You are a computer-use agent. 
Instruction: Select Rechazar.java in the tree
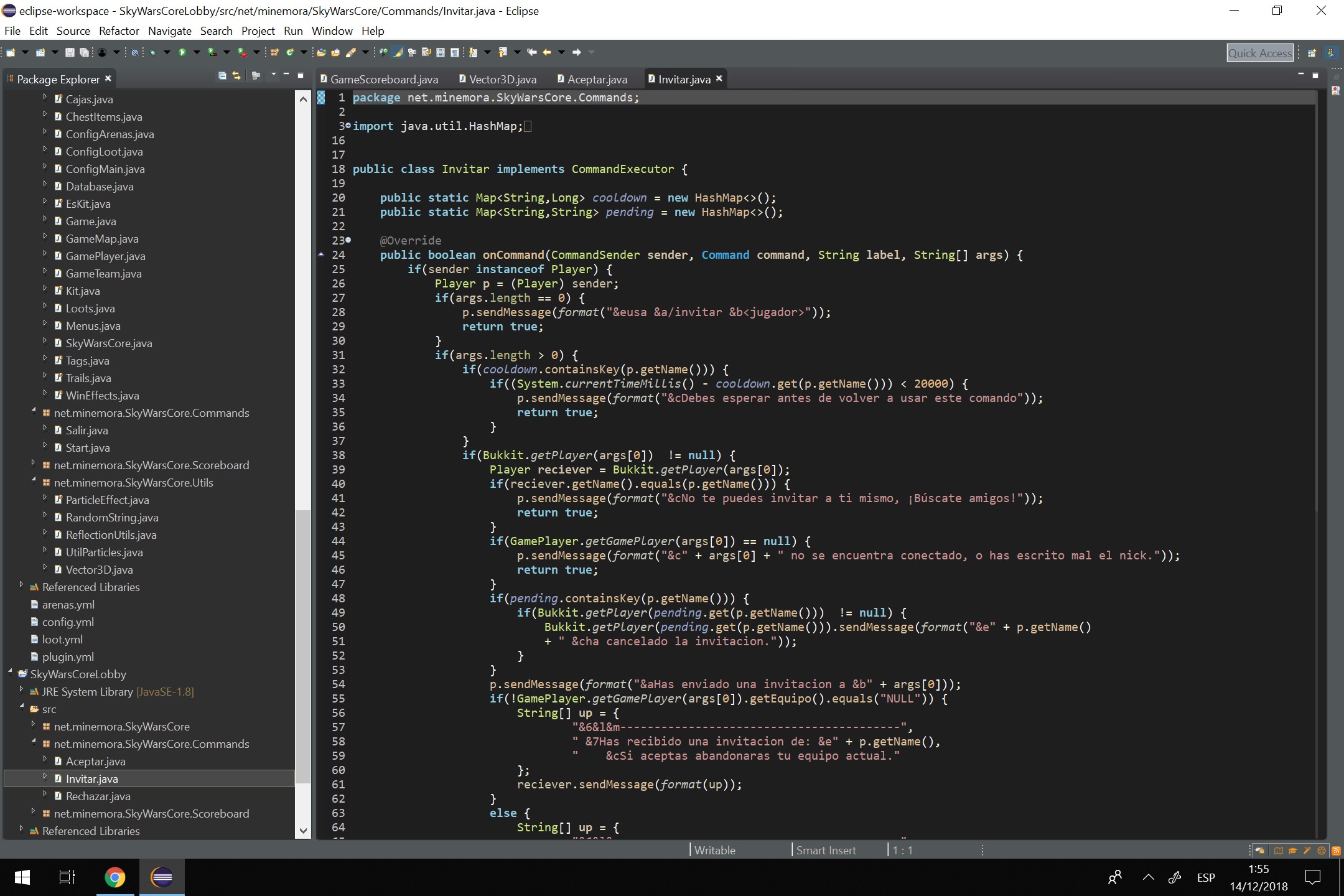click(x=98, y=796)
